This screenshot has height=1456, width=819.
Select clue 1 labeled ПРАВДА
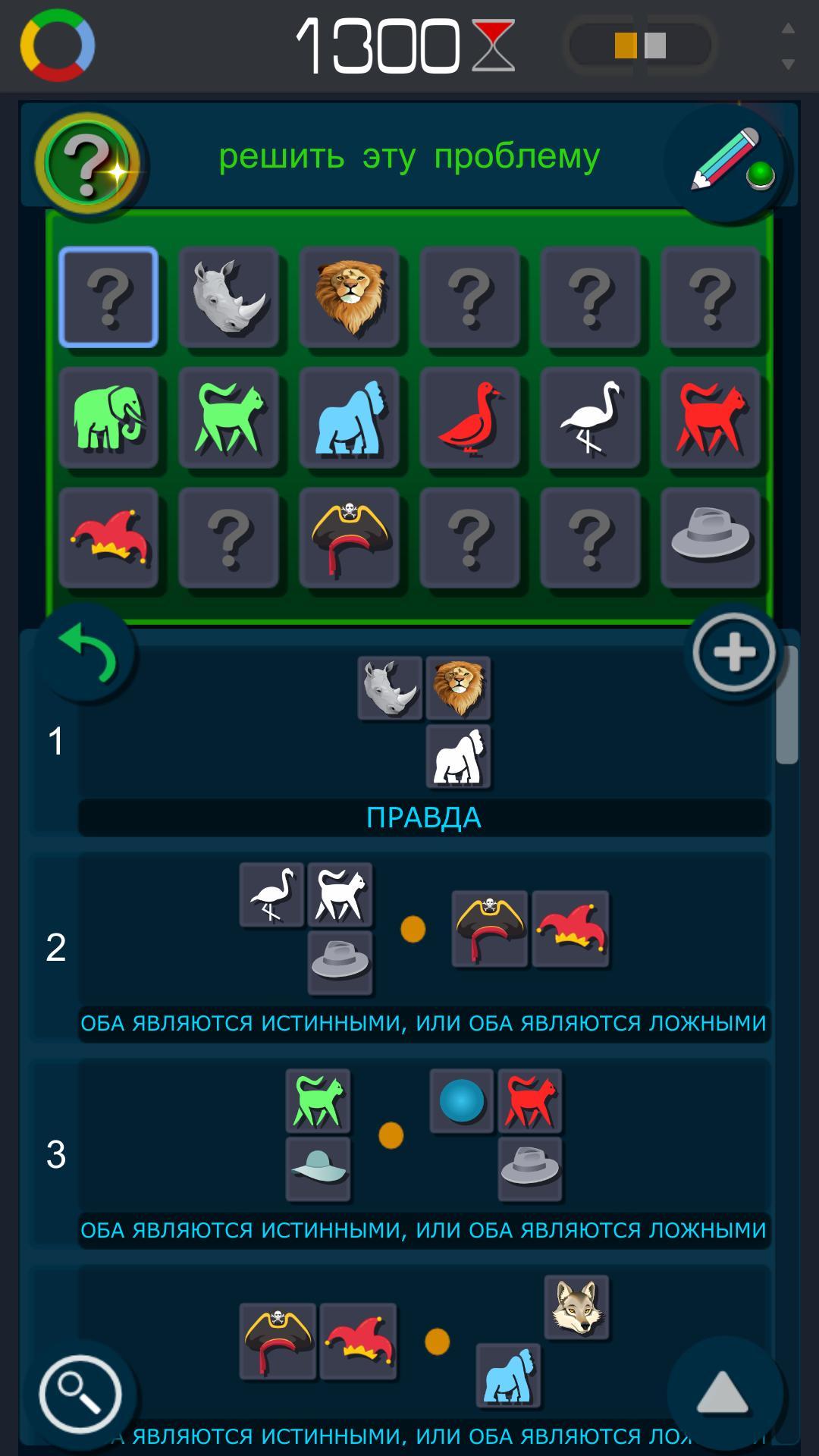coord(424,741)
